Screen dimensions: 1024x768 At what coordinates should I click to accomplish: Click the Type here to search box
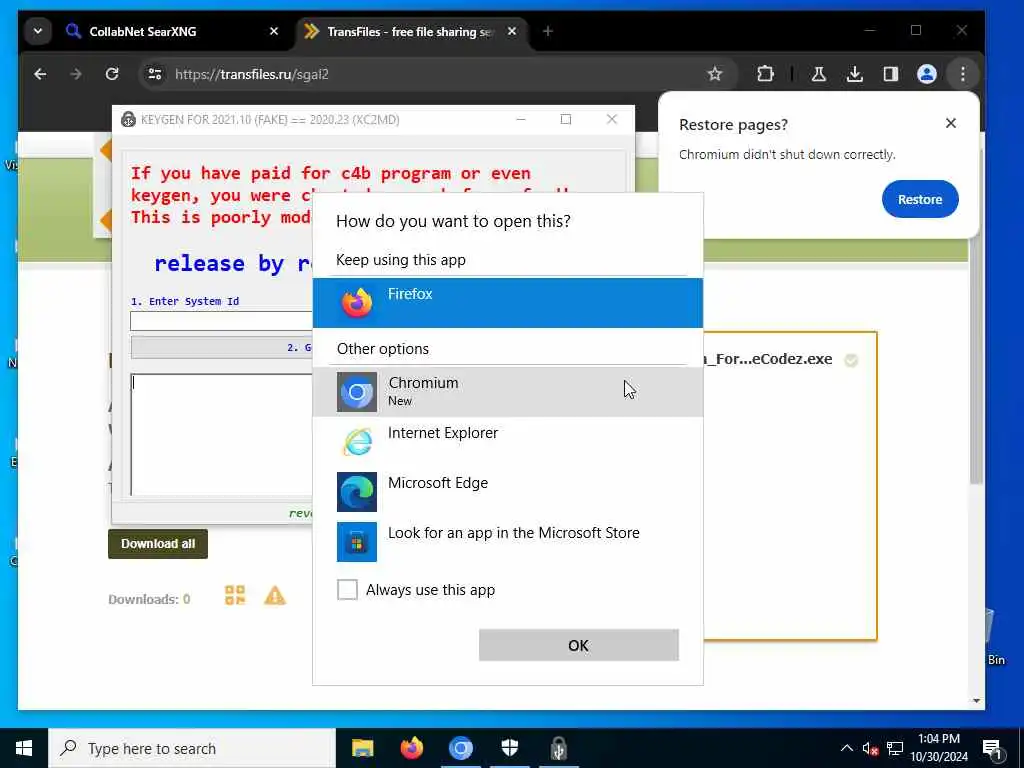click(x=192, y=748)
